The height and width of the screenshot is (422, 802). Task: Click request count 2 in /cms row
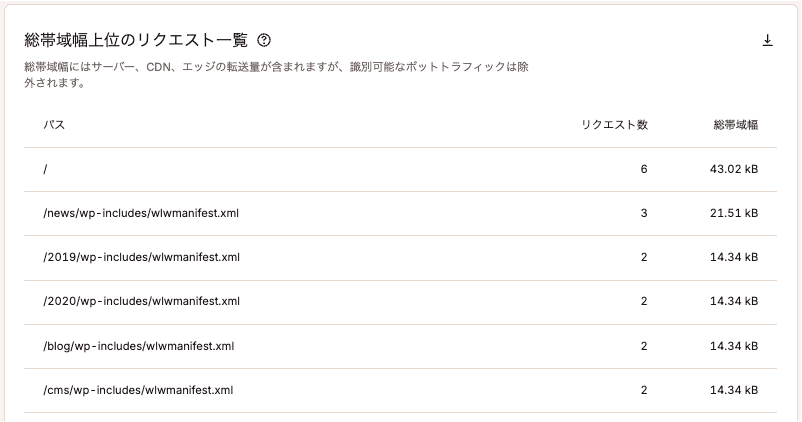[x=644, y=390]
